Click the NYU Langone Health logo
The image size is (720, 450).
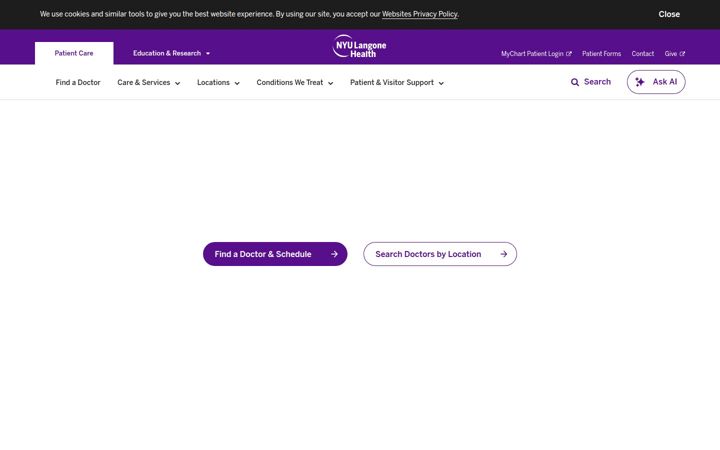coord(360,46)
